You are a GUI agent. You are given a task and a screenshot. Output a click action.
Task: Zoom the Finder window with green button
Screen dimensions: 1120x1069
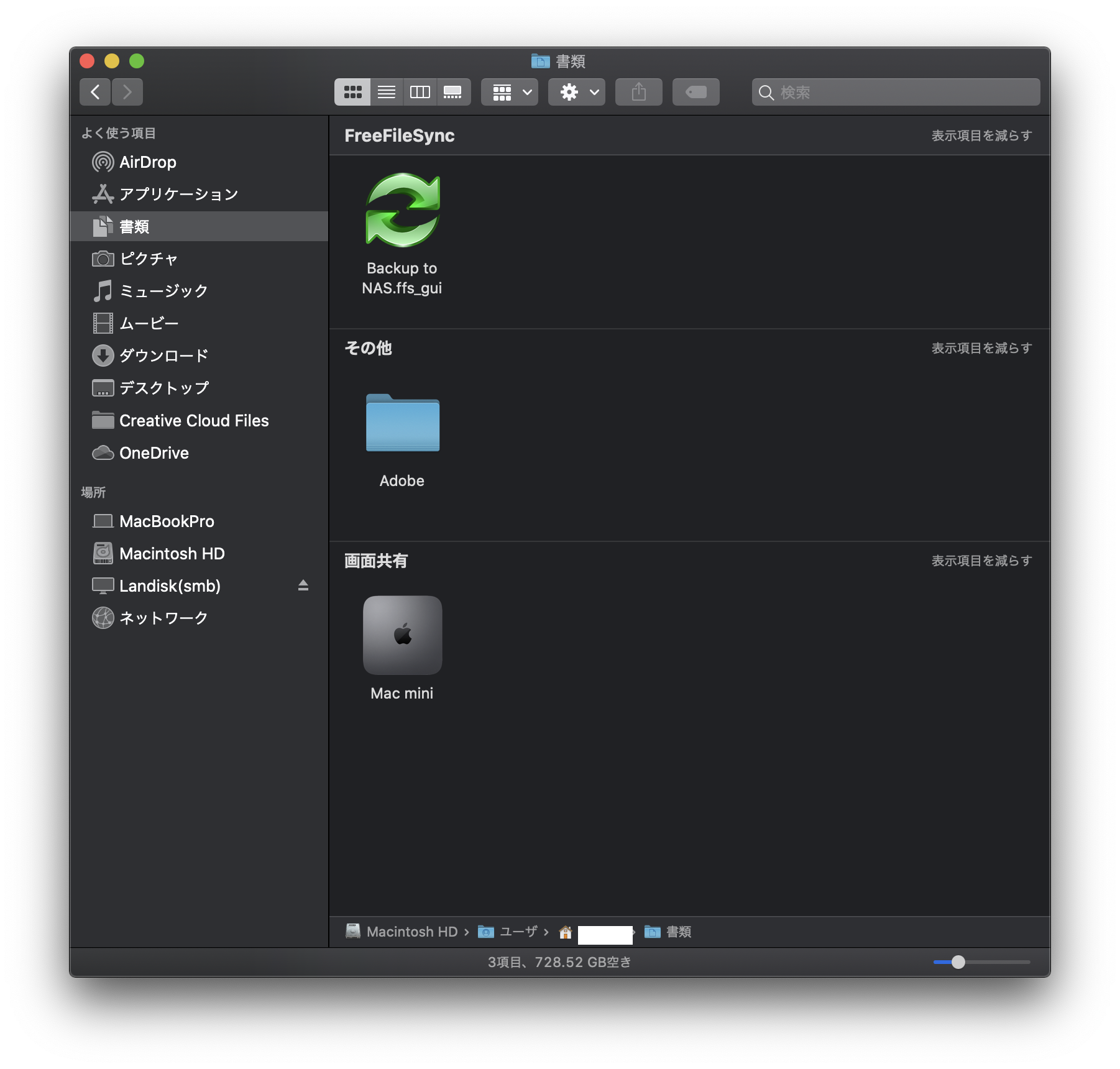pos(137,61)
